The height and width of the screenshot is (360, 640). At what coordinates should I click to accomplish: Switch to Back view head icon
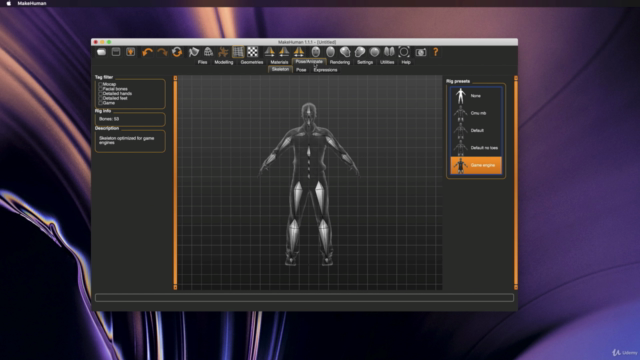330,52
